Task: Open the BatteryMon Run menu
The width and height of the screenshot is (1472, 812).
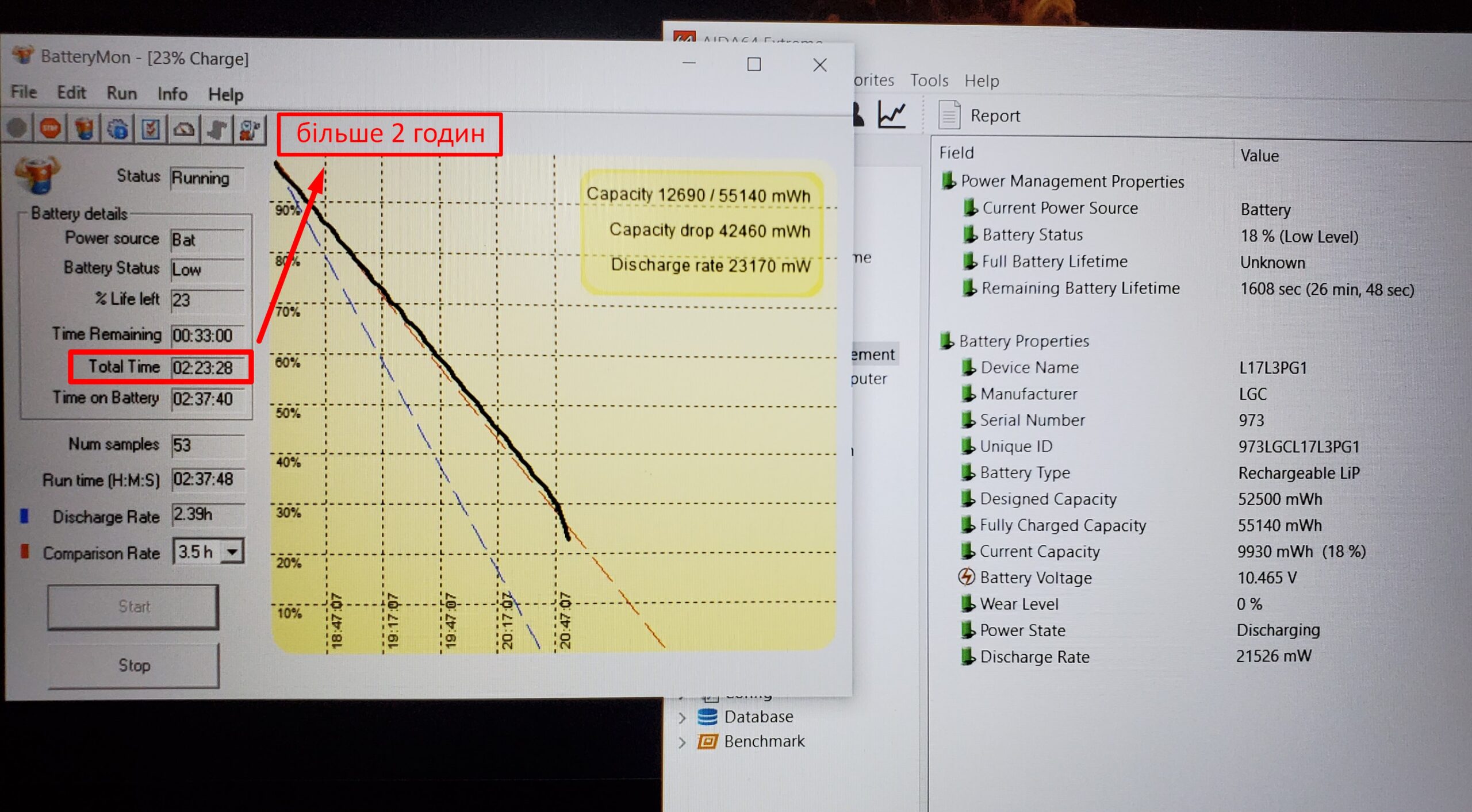Action: 121,93
